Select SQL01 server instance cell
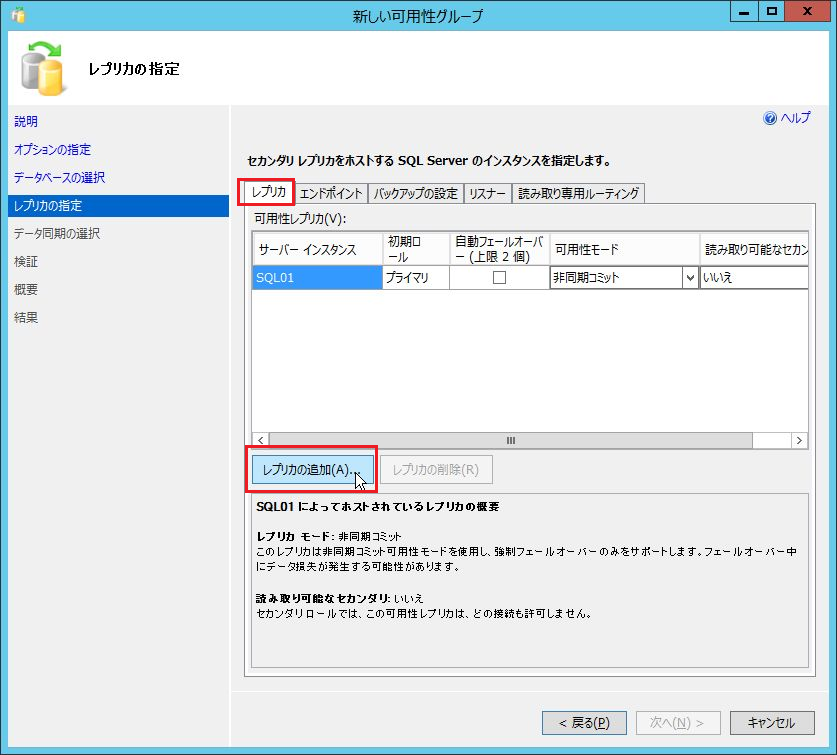Viewport: 837px width, 755px height. point(316,278)
